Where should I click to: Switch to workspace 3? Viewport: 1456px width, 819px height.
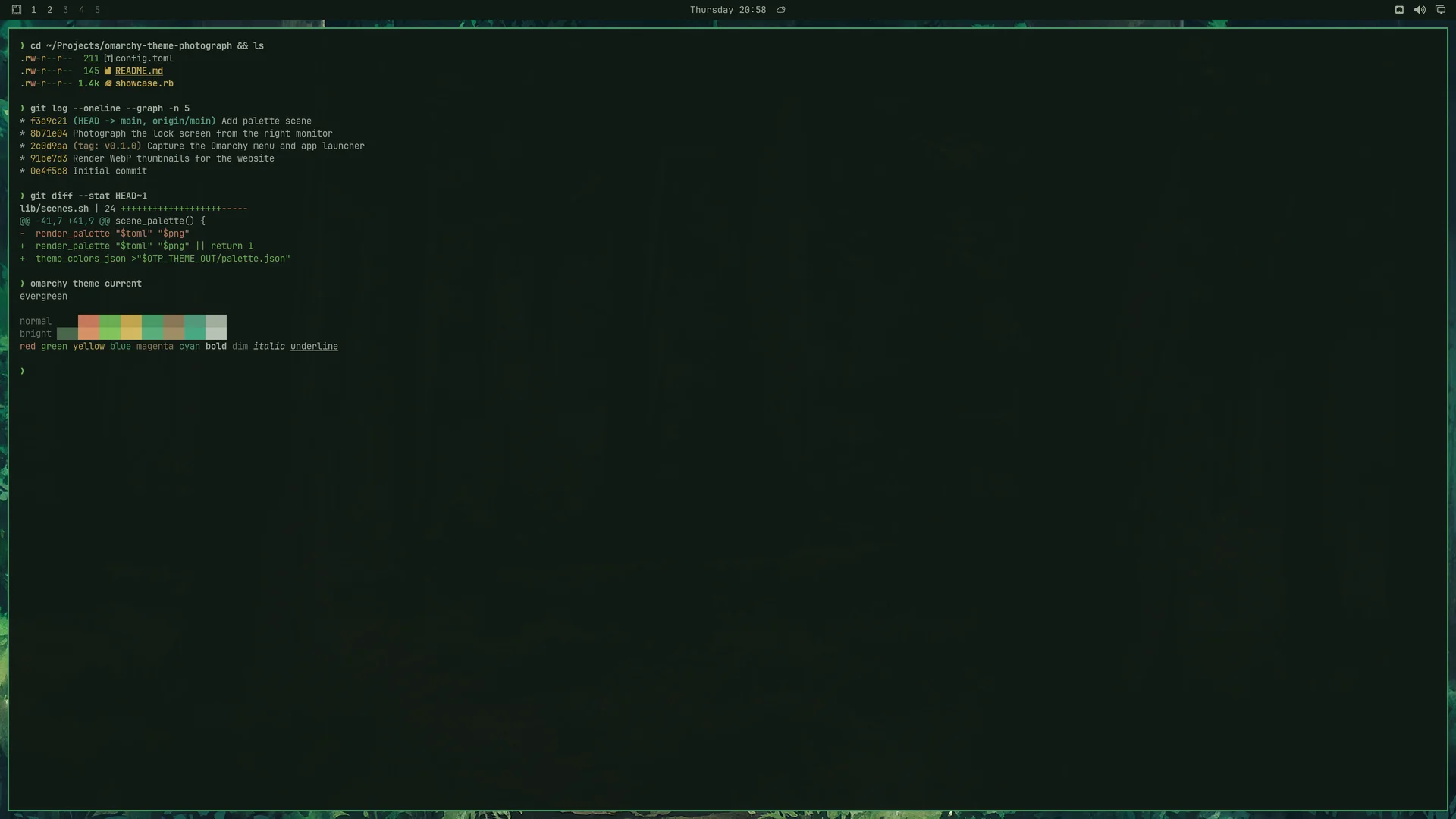click(65, 10)
